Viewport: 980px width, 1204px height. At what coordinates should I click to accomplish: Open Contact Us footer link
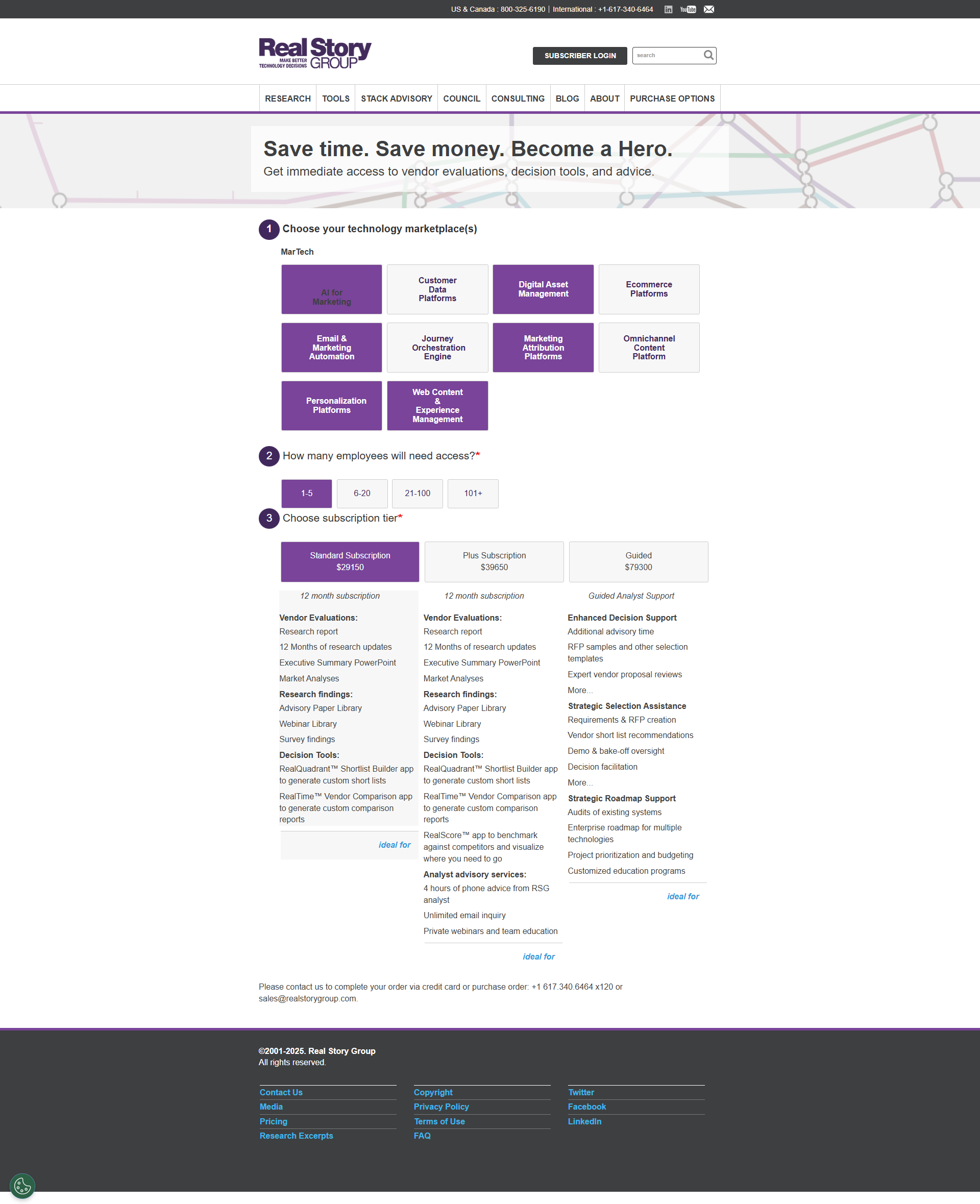coord(281,1092)
